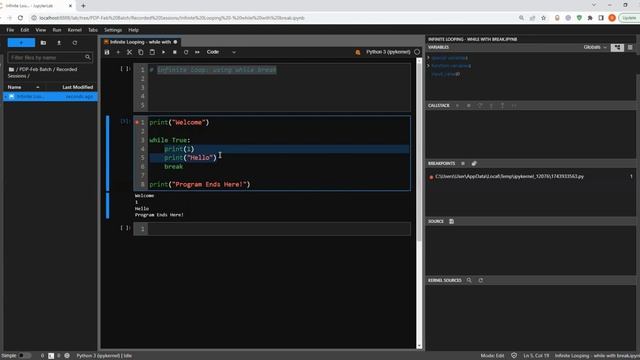The width and height of the screenshot is (640, 360).
Task: Switch Variables panel to table view
Action: (630, 47)
